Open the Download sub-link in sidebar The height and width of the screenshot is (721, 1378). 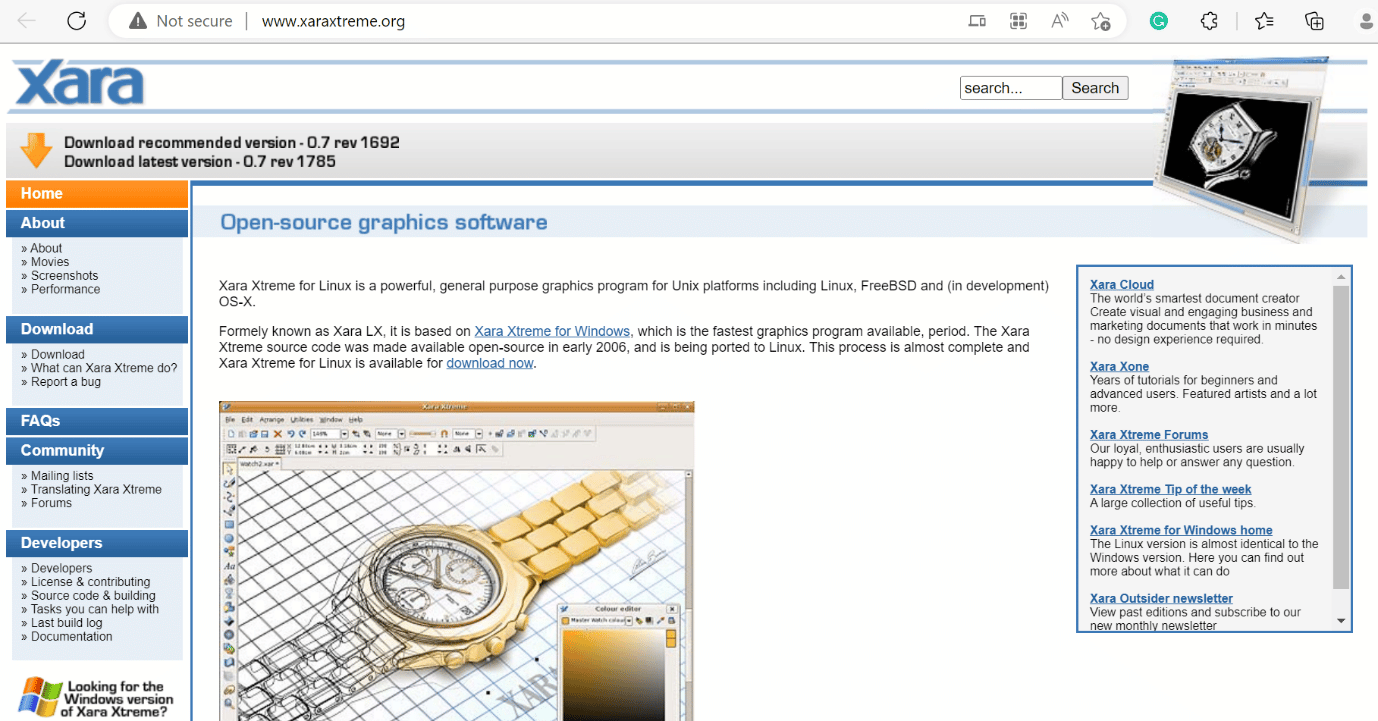(x=57, y=354)
